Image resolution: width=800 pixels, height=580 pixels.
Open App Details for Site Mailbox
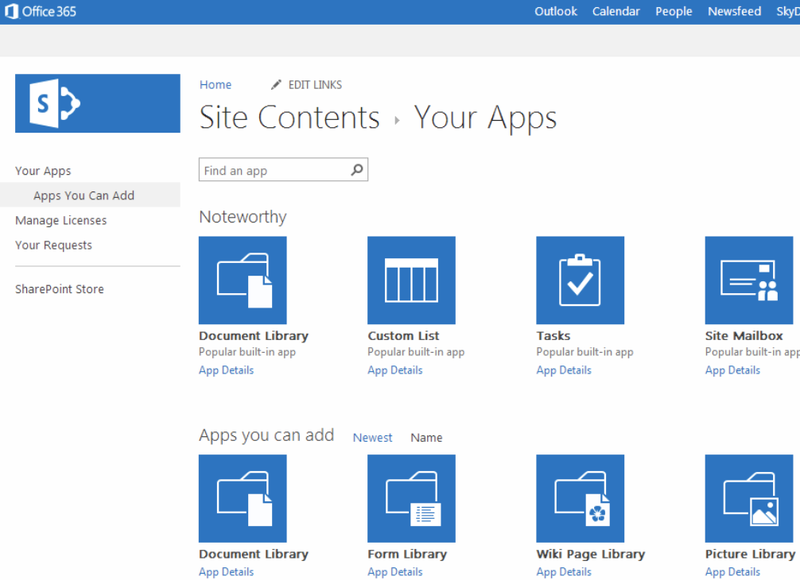(733, 370)
